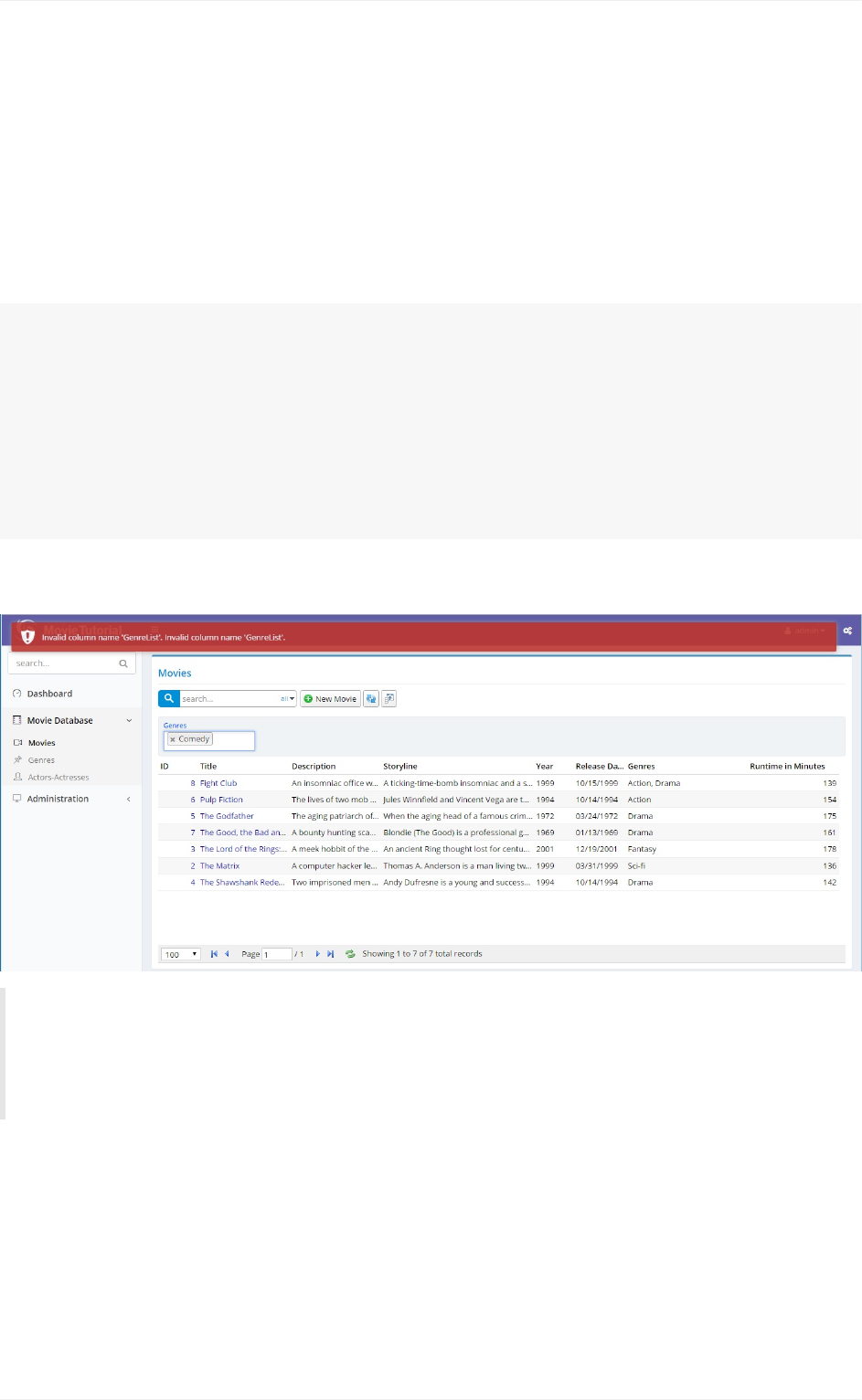Open the quick search field 'all' dropdown
This screenshot has height=1400, width=862.
pos(288,699)
